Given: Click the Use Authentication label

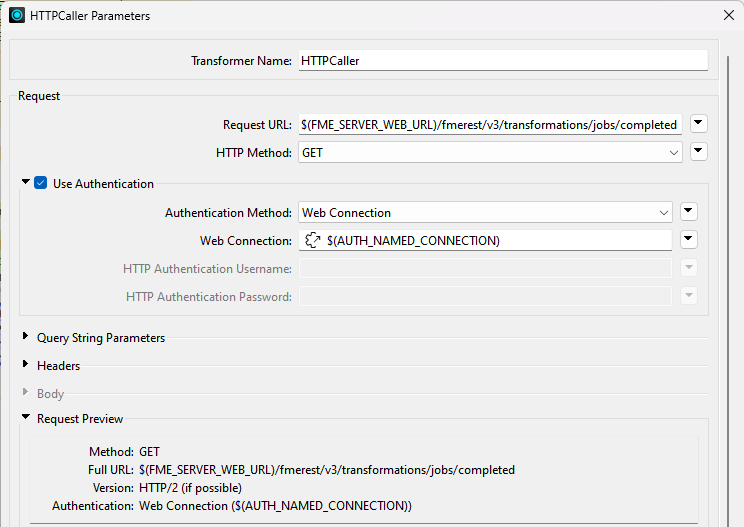Looking at the screenshot, I should pos(103,184).
